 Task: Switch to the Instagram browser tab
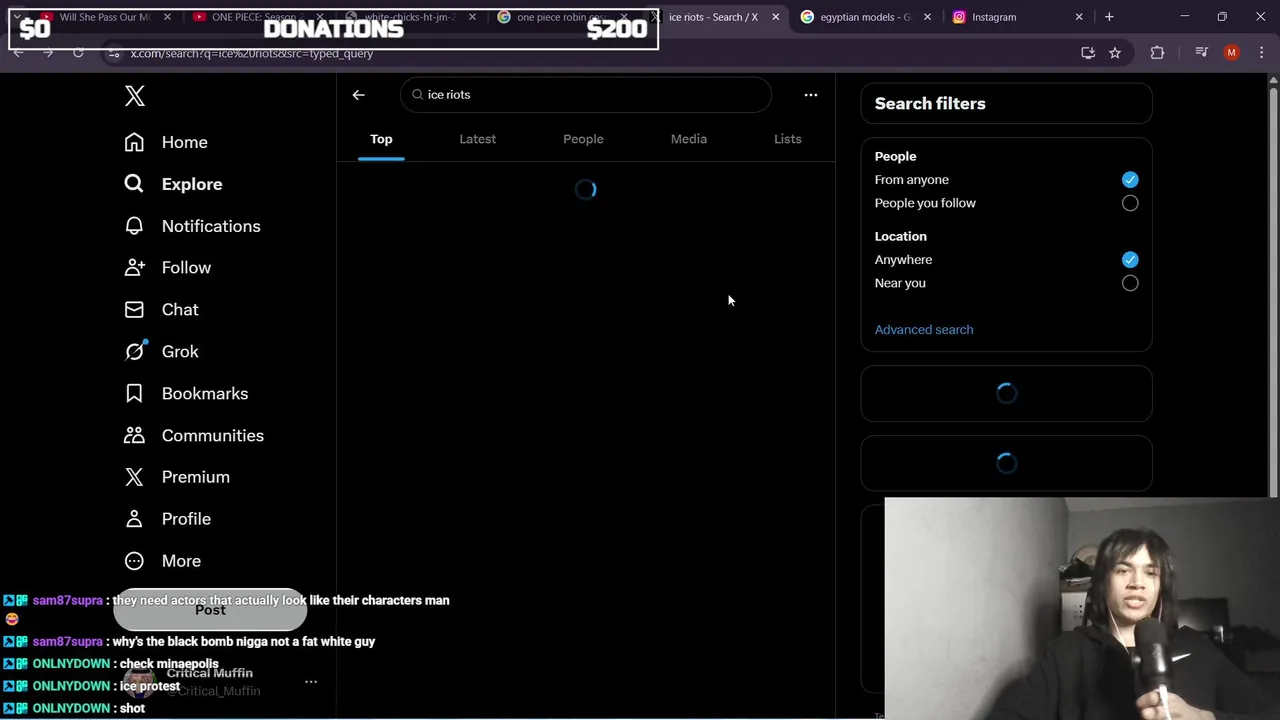1017,17
